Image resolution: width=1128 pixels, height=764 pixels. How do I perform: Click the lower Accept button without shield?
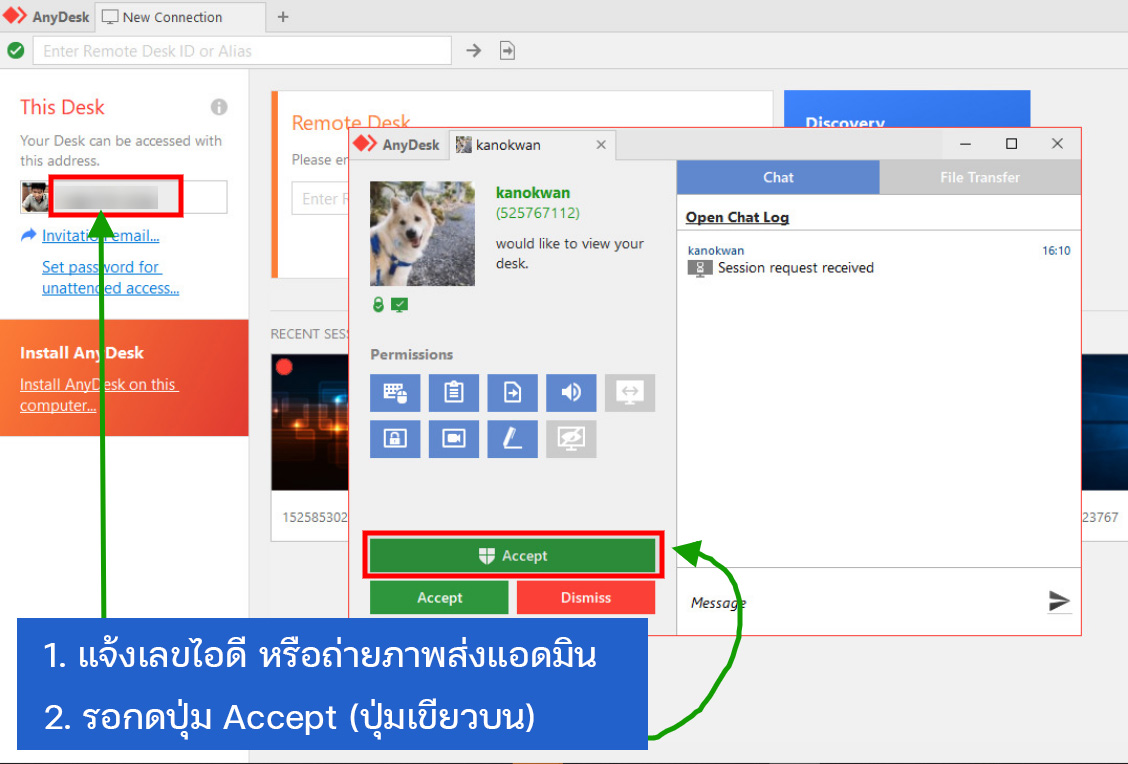[x=439, y=598]
